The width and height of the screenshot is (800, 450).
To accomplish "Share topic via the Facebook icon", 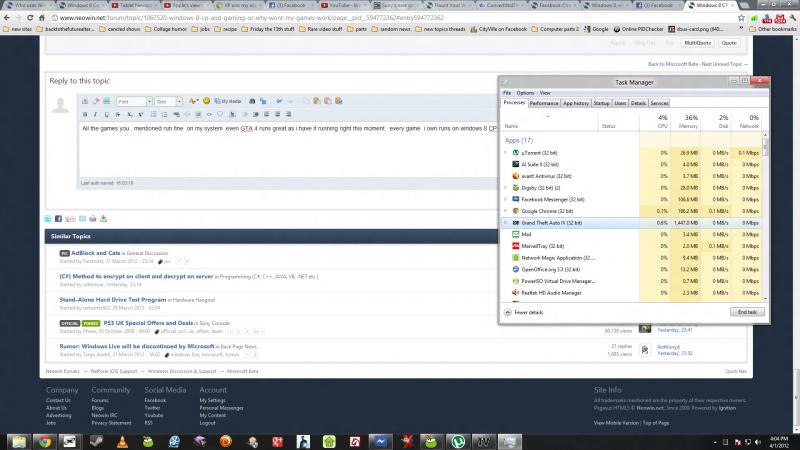I will tap(58, 219).
